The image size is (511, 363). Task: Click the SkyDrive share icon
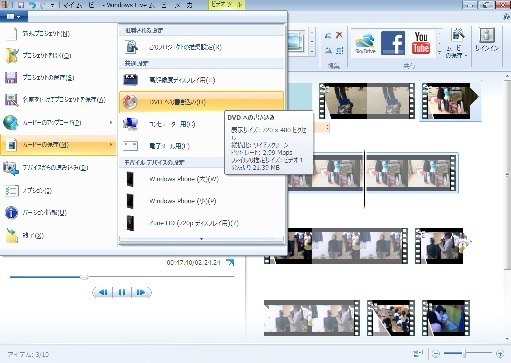click(365, 43)
